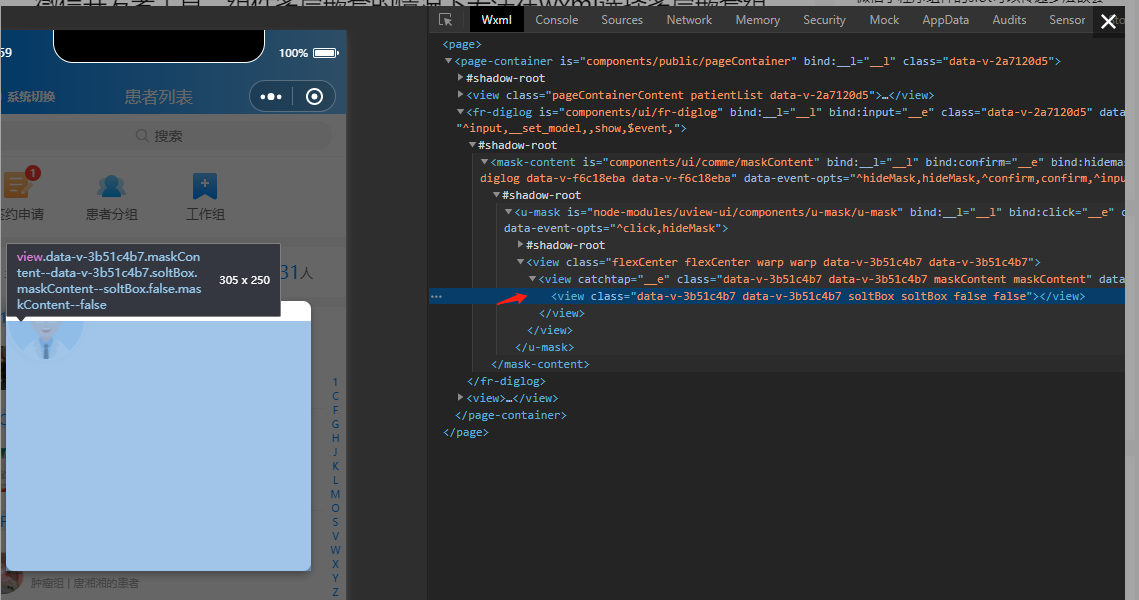Jump to letter W in index
Screen dimensions: 1139x600
pos(336,550)
